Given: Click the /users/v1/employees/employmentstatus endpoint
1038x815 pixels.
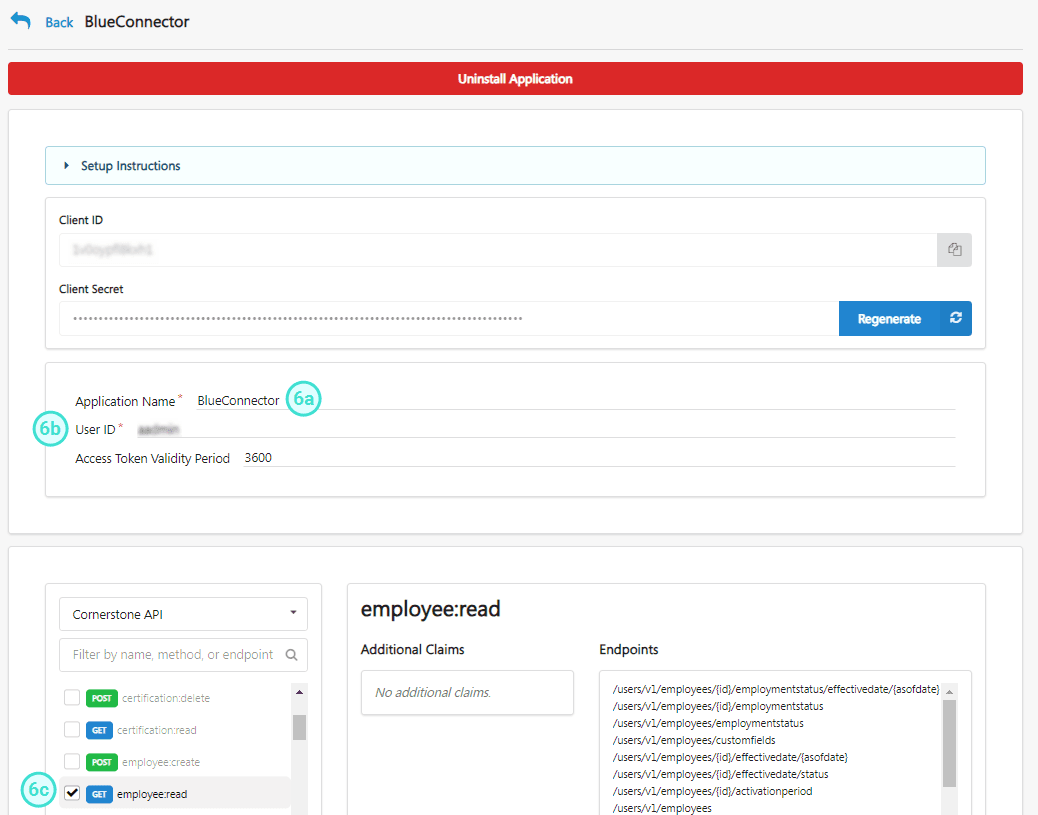Looking at the screenshot, I should (x=708, y=724).
